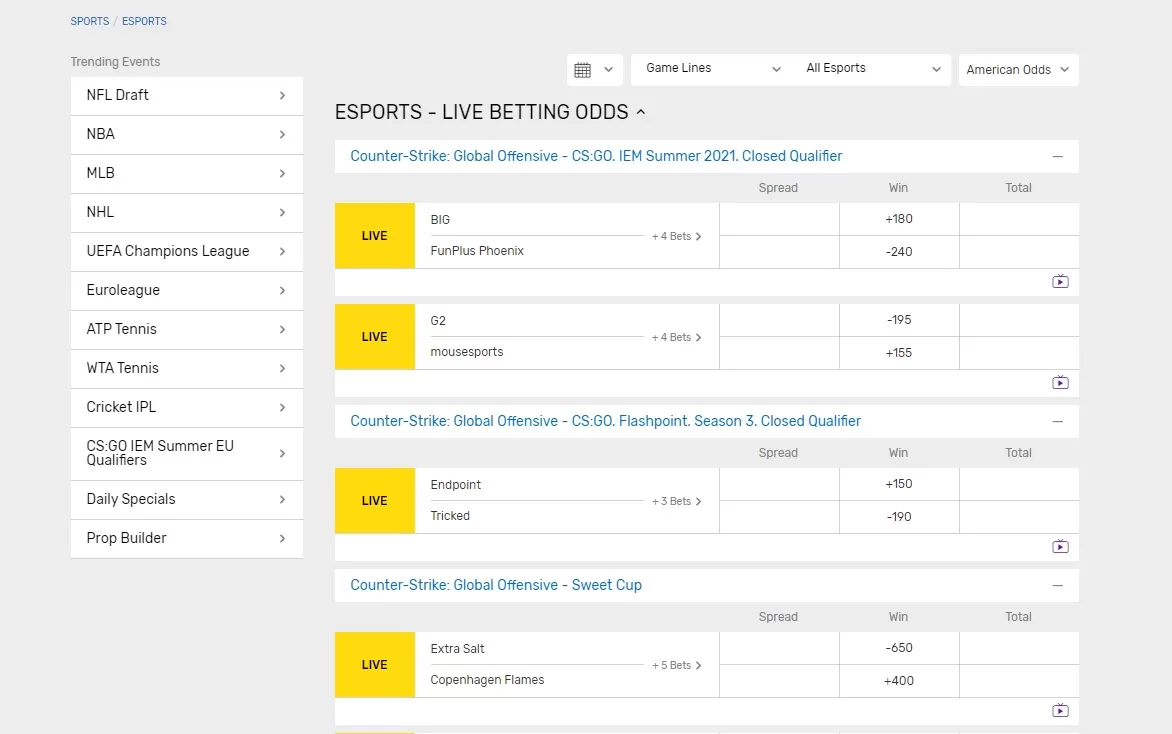
Task: Go to SPORTS breadcrumb link
Action: coord(90,21)
